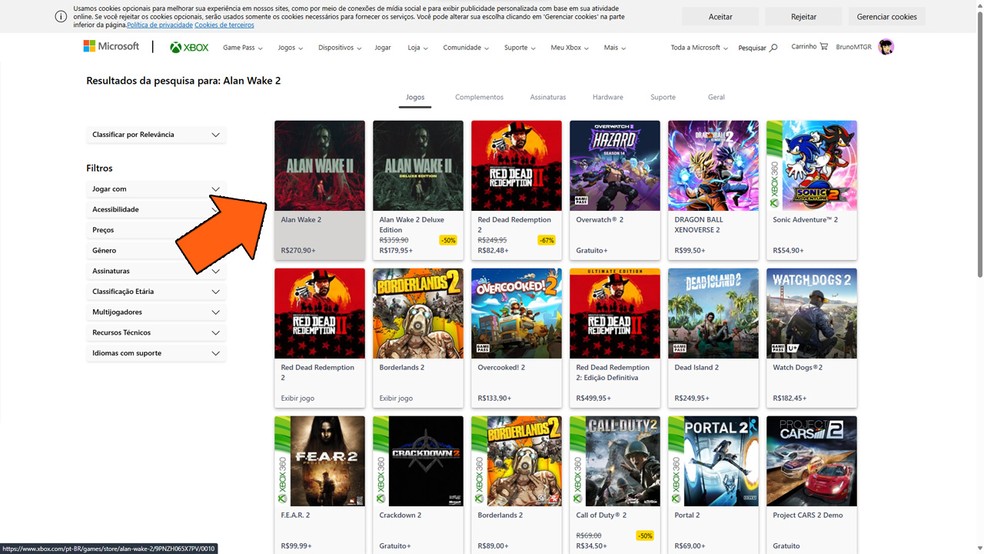Click the cookie info icon
Viewport: 984px width, 554px height.
coord(61,16)
